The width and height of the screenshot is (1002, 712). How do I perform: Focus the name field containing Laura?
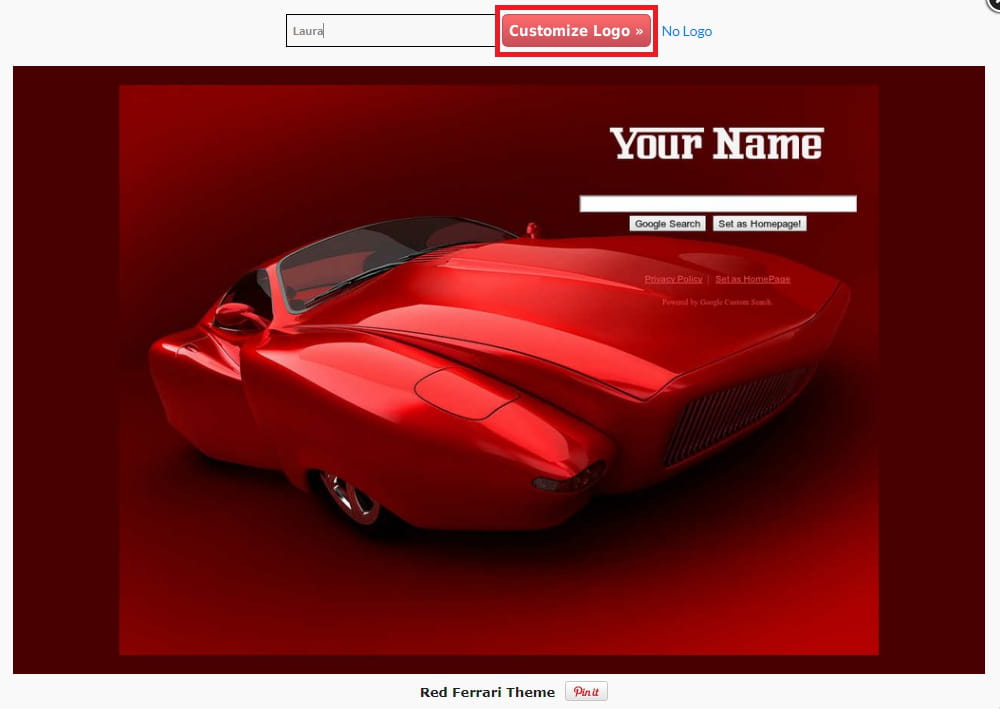coord(390,31)
